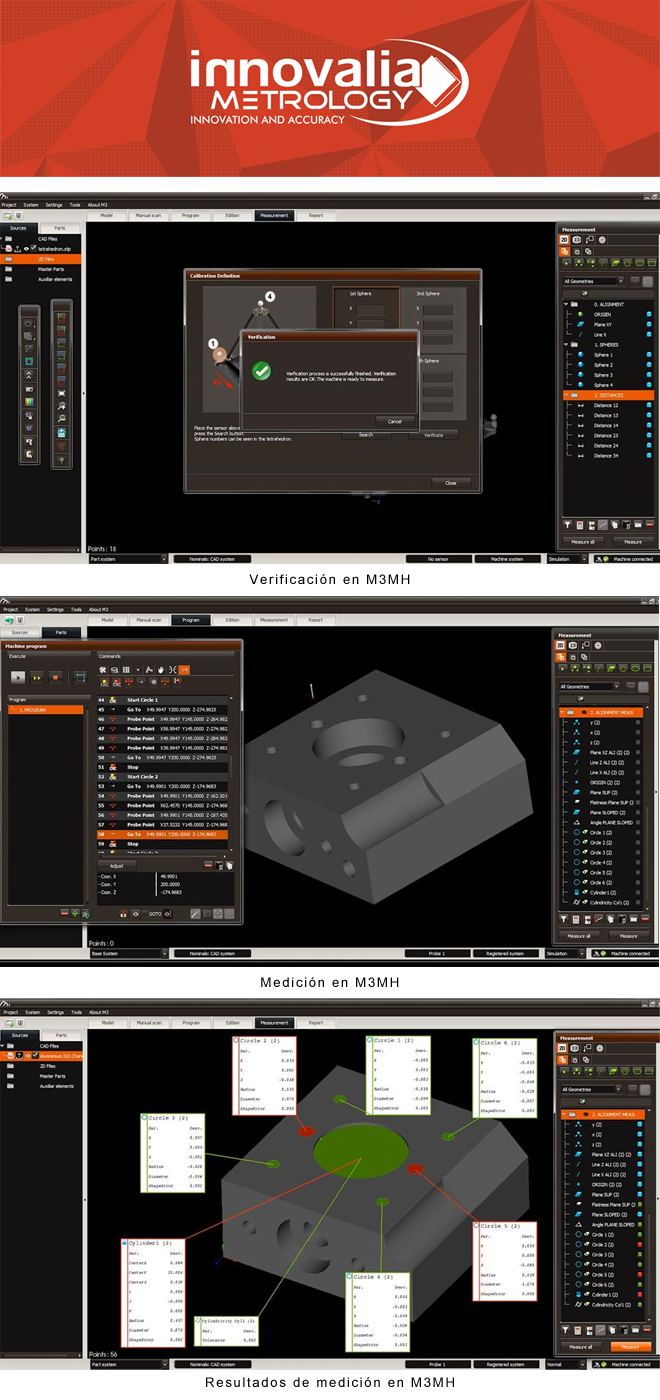Switch to Manual scan tab in bottom Resultados screenshot
The width and height of the screenshot is (660, 1400).
[149, 1023]
